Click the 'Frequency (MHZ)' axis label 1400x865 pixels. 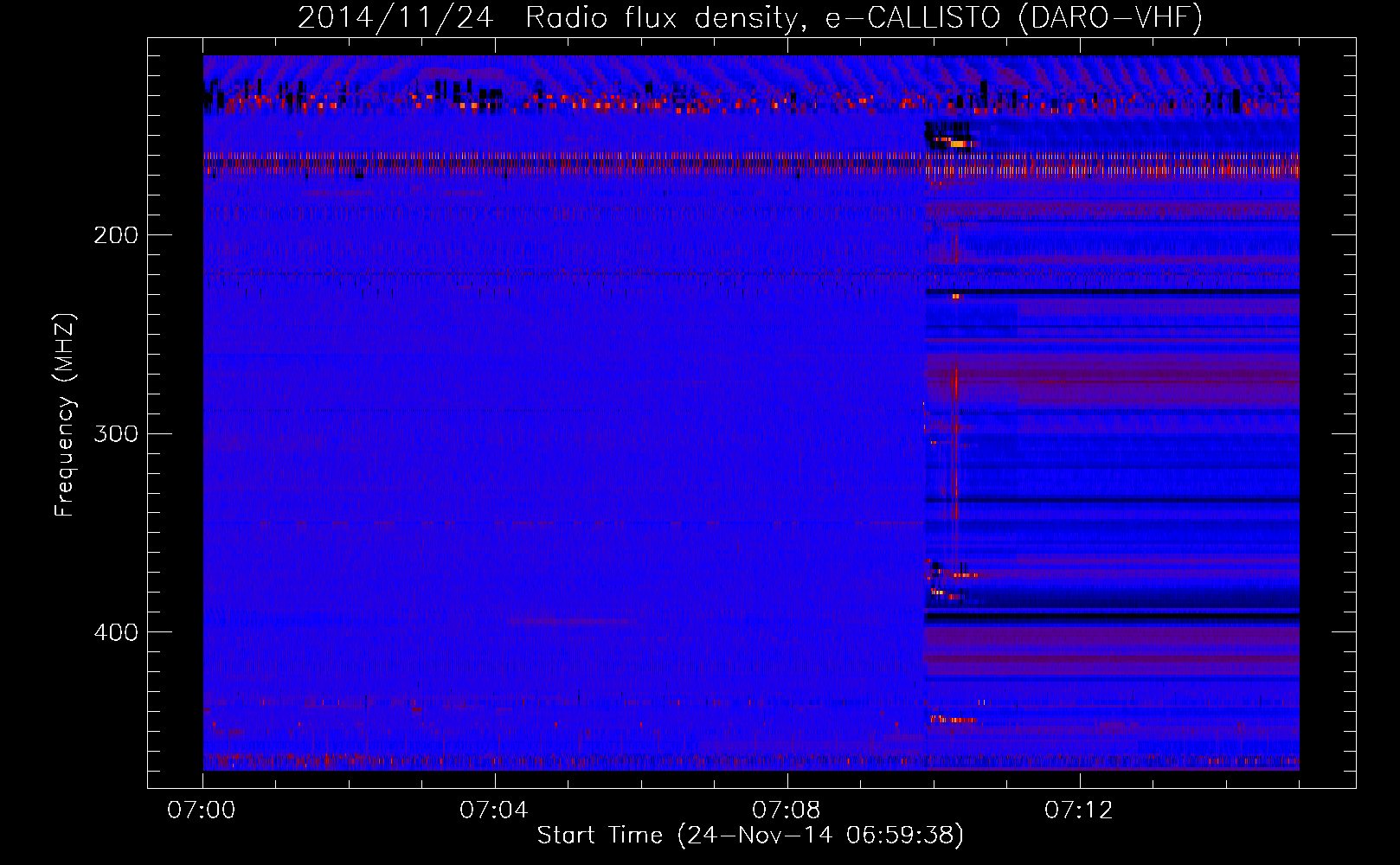pos(65,415)
